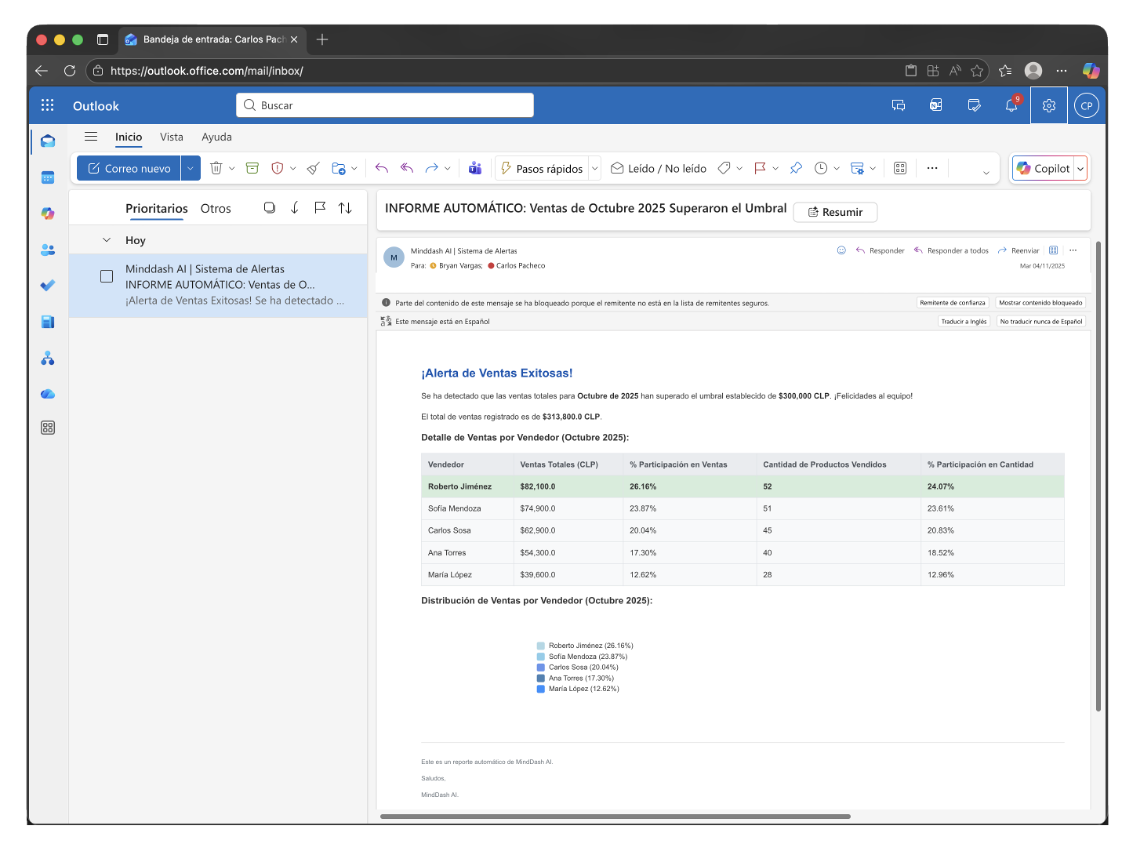Open toolbar more options ellipsis
This screenshot has height=844, width=1122.
[x=932, y=168]
